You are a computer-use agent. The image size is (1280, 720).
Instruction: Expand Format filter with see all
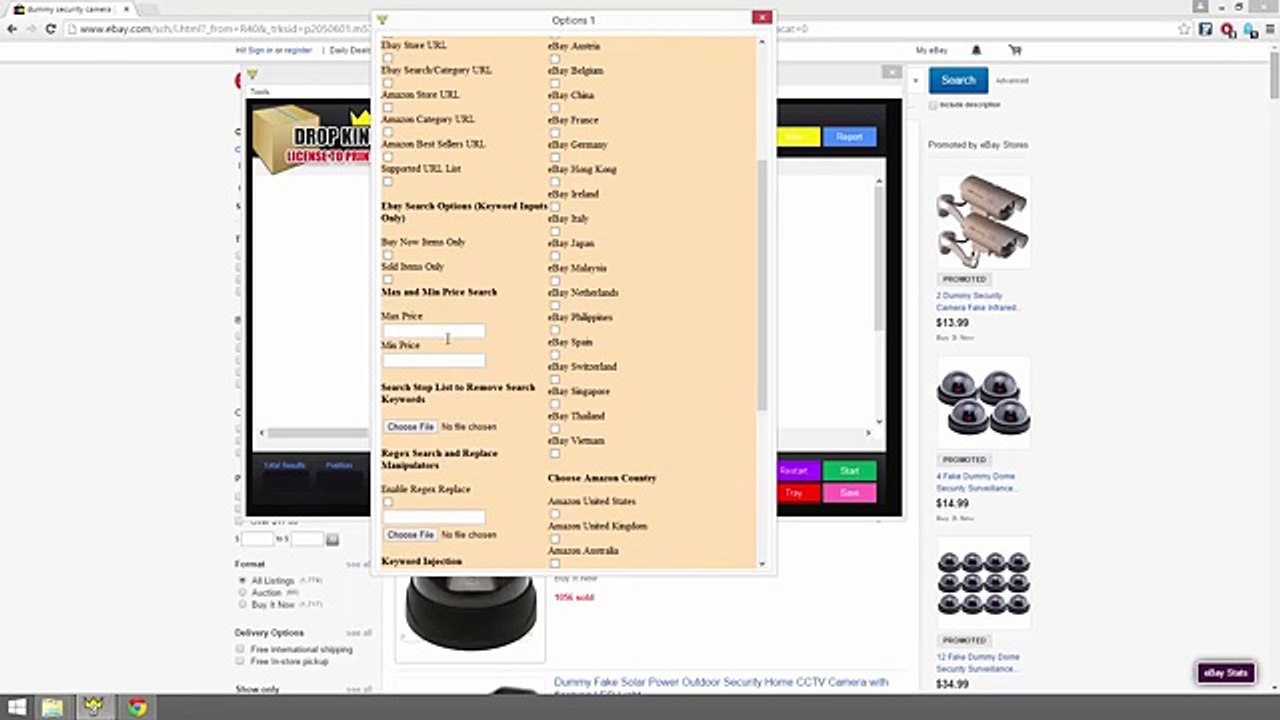coord(358,565)
